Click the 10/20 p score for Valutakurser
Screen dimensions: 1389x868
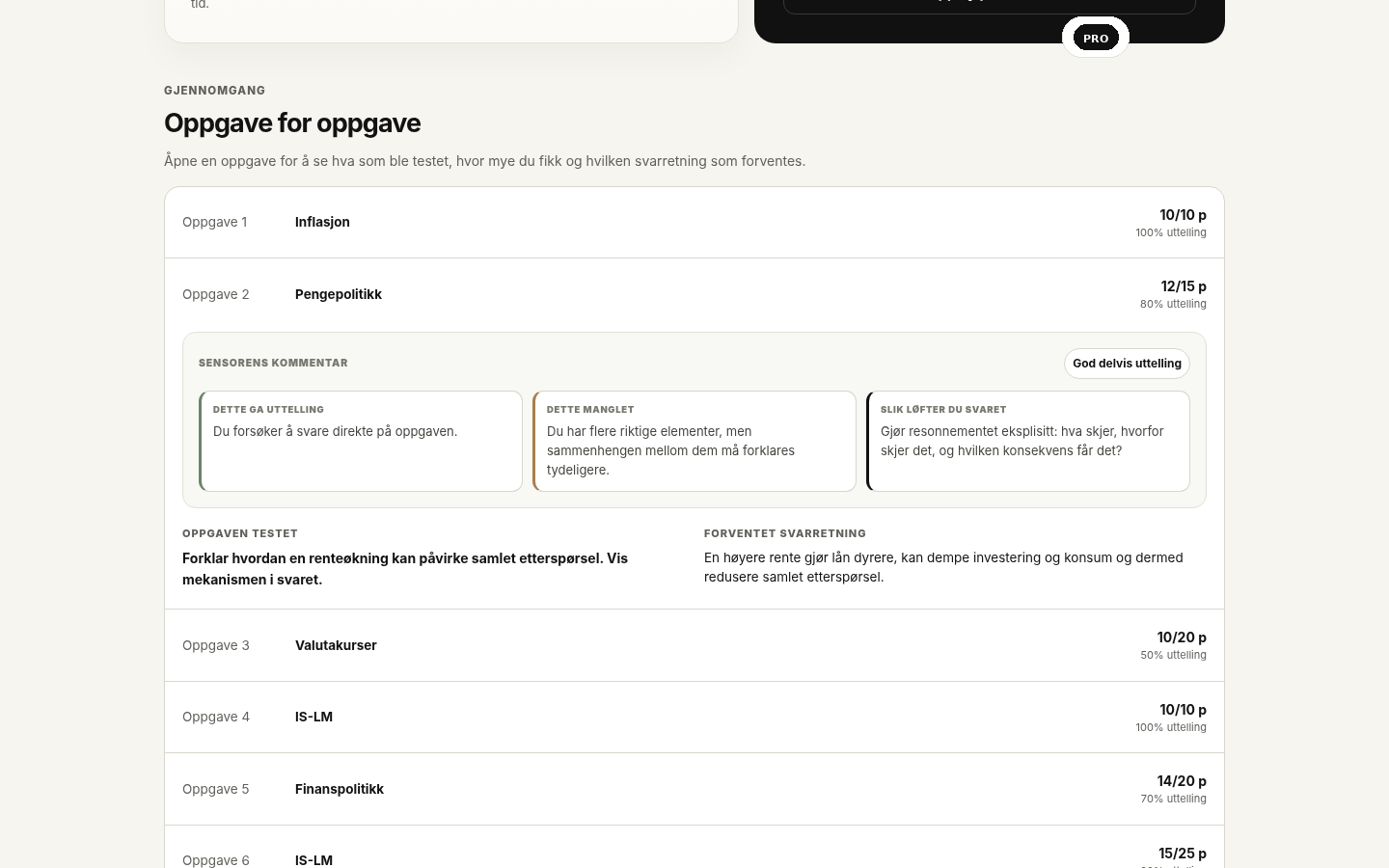(1182, 637)
